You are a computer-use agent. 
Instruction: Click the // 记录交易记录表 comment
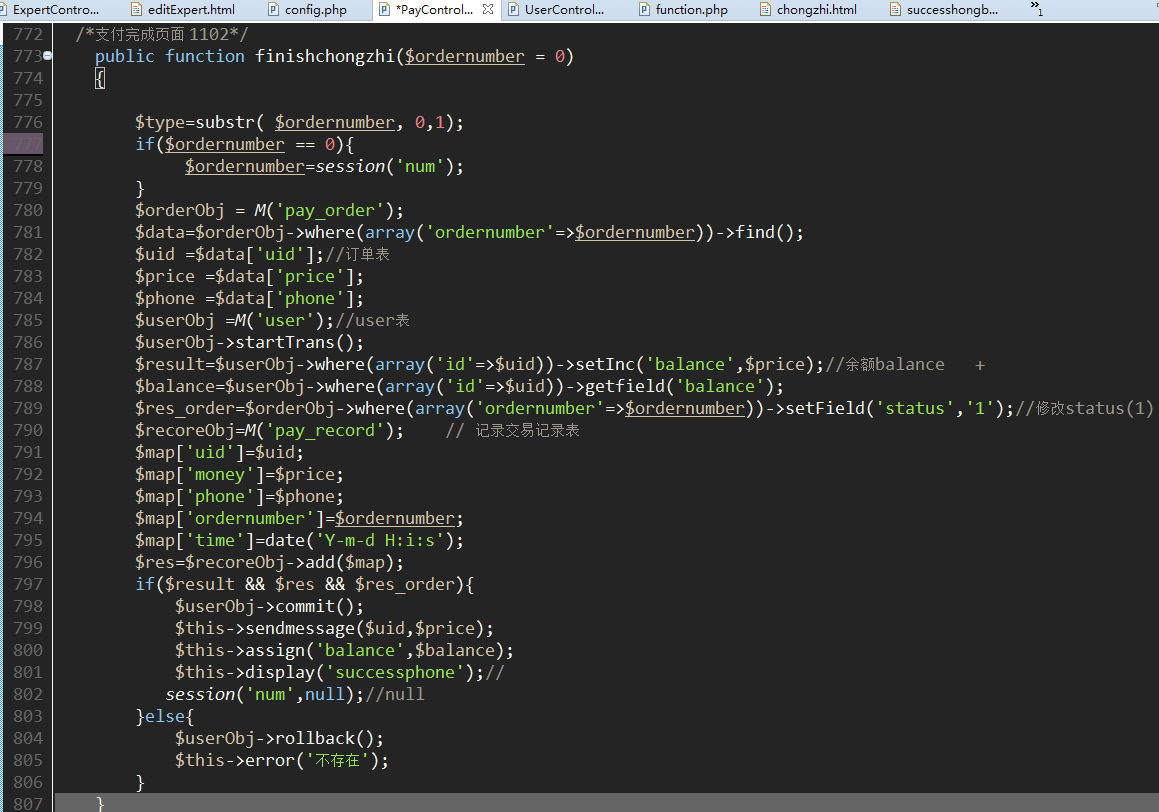click(x=512, y=431)
